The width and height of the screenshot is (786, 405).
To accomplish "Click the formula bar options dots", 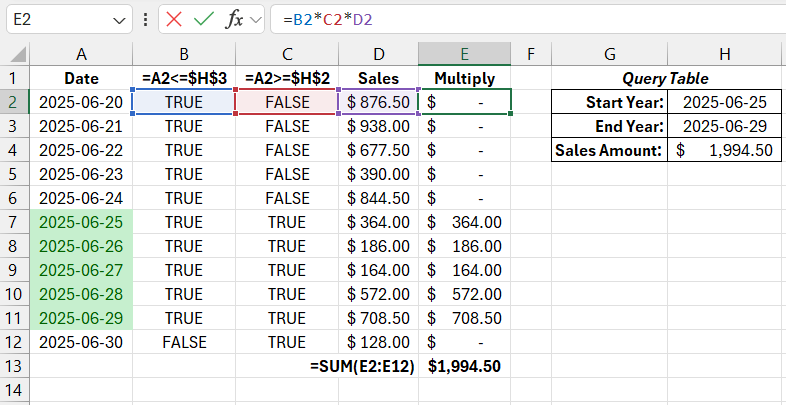I will (148, 19).
